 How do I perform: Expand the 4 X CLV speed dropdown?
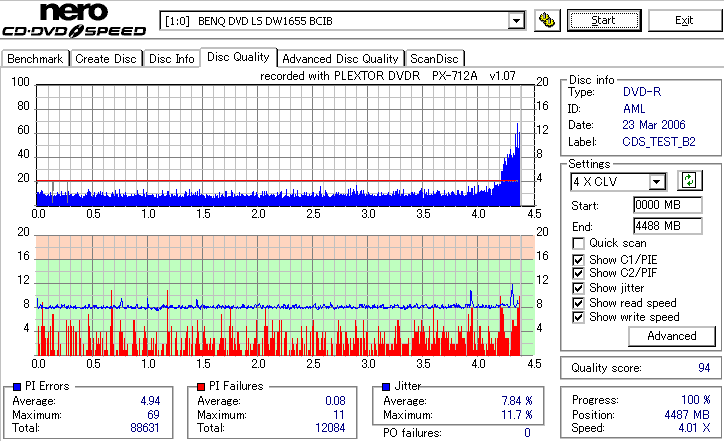click(x=656, y=182)
